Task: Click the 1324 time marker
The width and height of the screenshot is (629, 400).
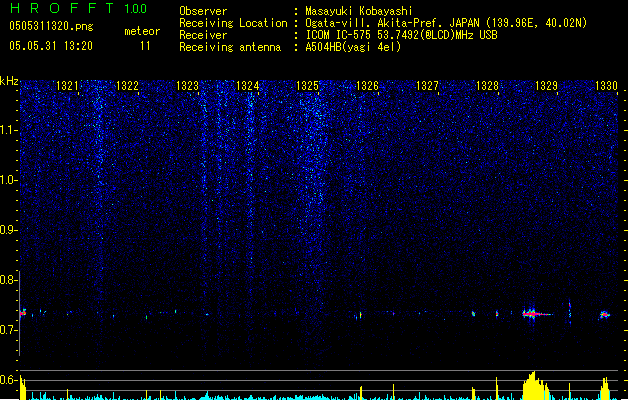Action: point(248,86)
